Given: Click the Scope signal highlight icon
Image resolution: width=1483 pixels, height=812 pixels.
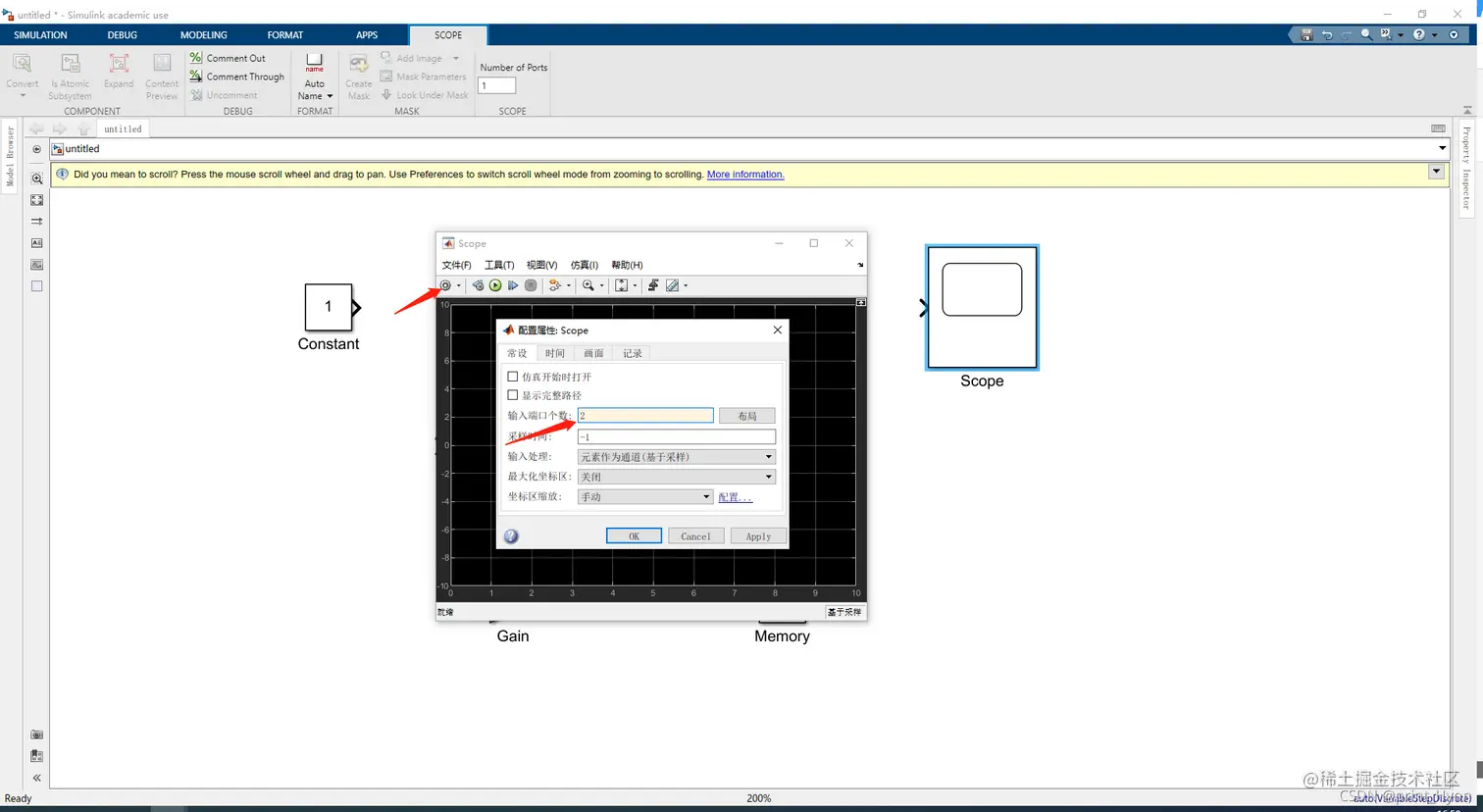Looking at the screenshot, I should point(555,285).
